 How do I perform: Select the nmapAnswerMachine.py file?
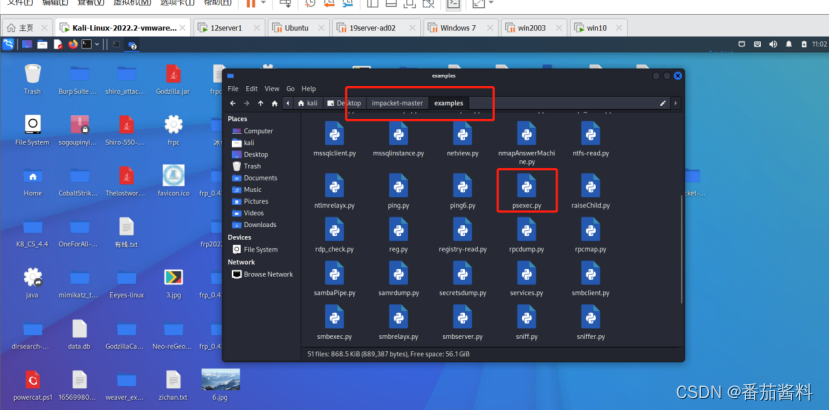[x=526, y=143]
